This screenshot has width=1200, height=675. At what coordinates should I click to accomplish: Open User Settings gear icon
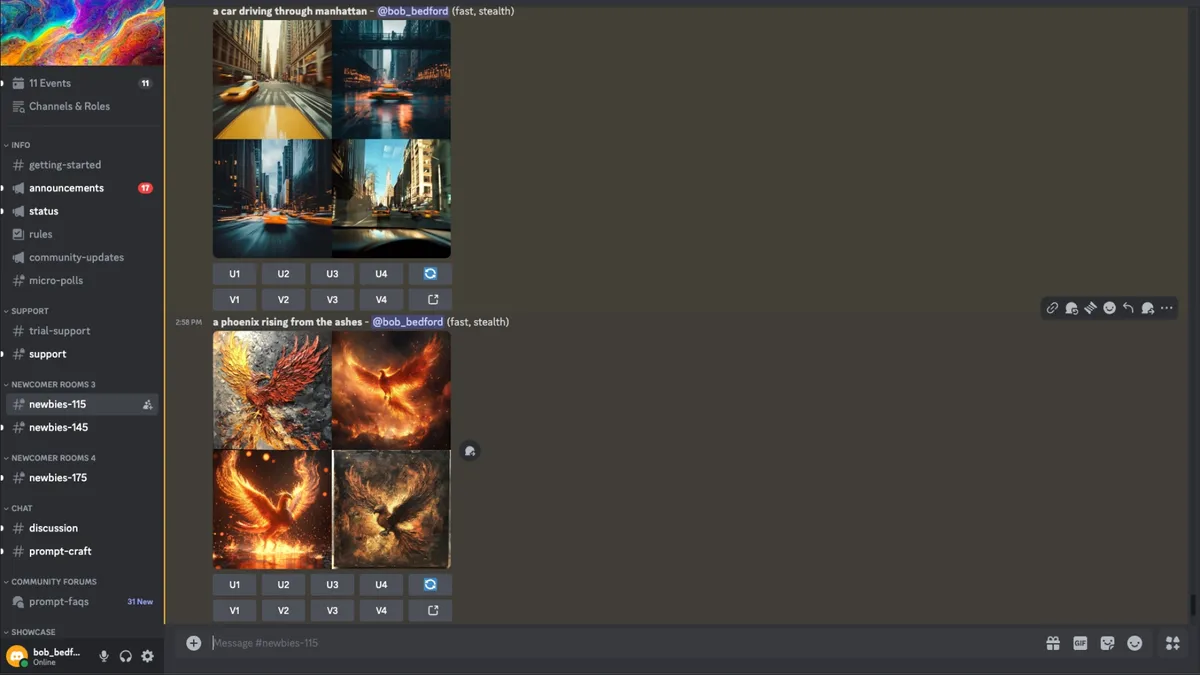tap(147, 656)
